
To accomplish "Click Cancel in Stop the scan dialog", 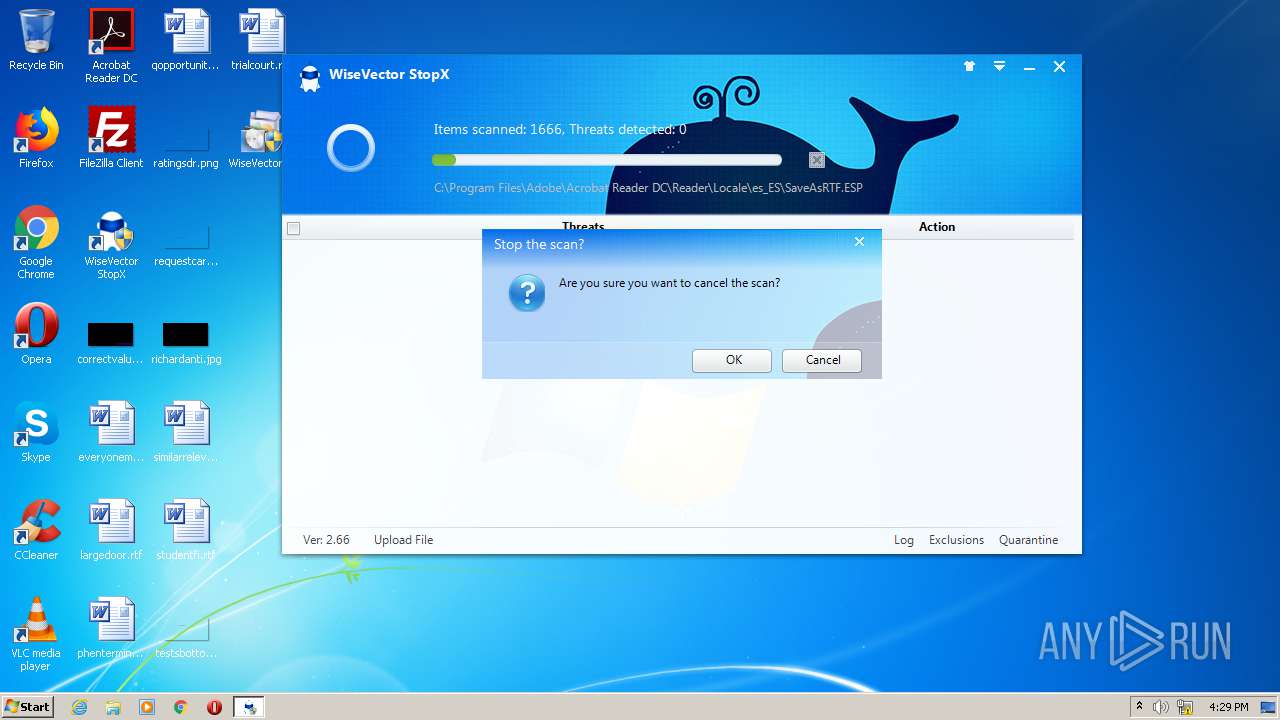I will click(x=822, y=360).
